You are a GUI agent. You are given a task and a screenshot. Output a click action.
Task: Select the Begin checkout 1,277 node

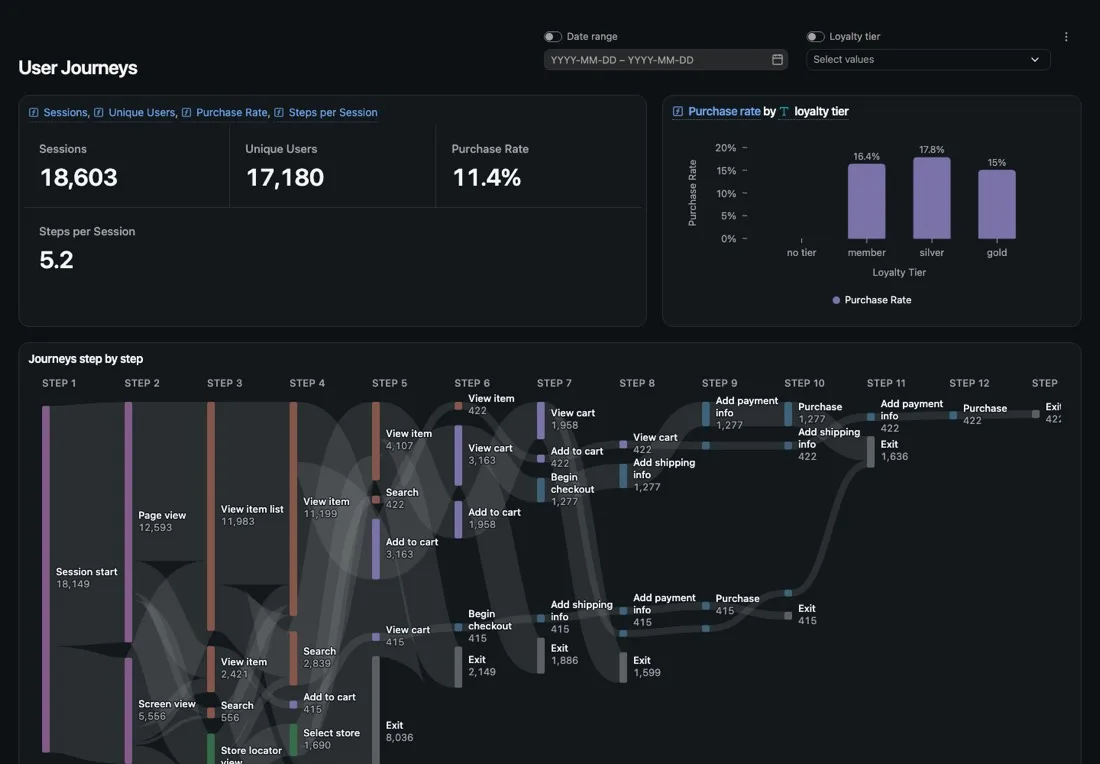click(541, 490)
